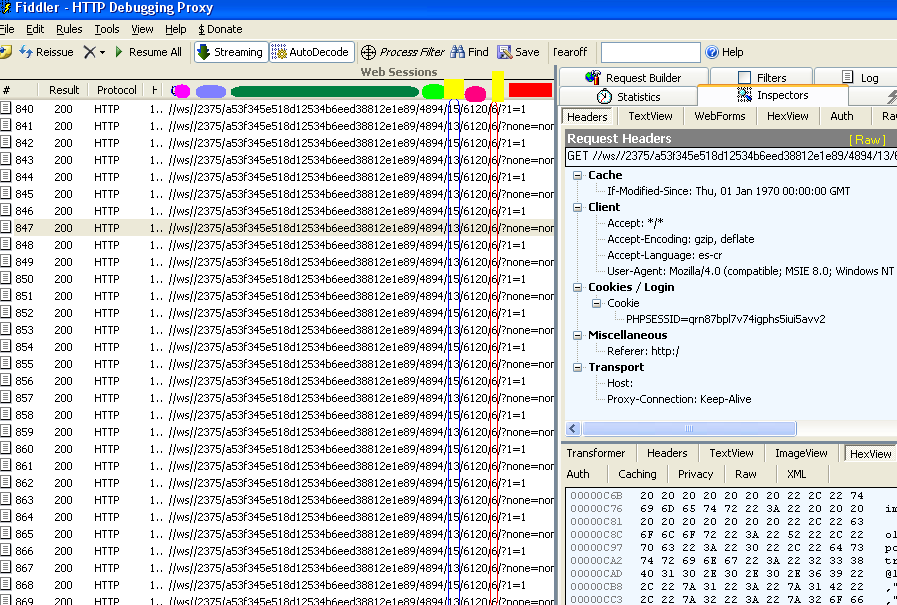The height and width of the screenshot is (605, 897).
Task: Click the Remove X toolbar icon
Action: (x=89, y=52)
